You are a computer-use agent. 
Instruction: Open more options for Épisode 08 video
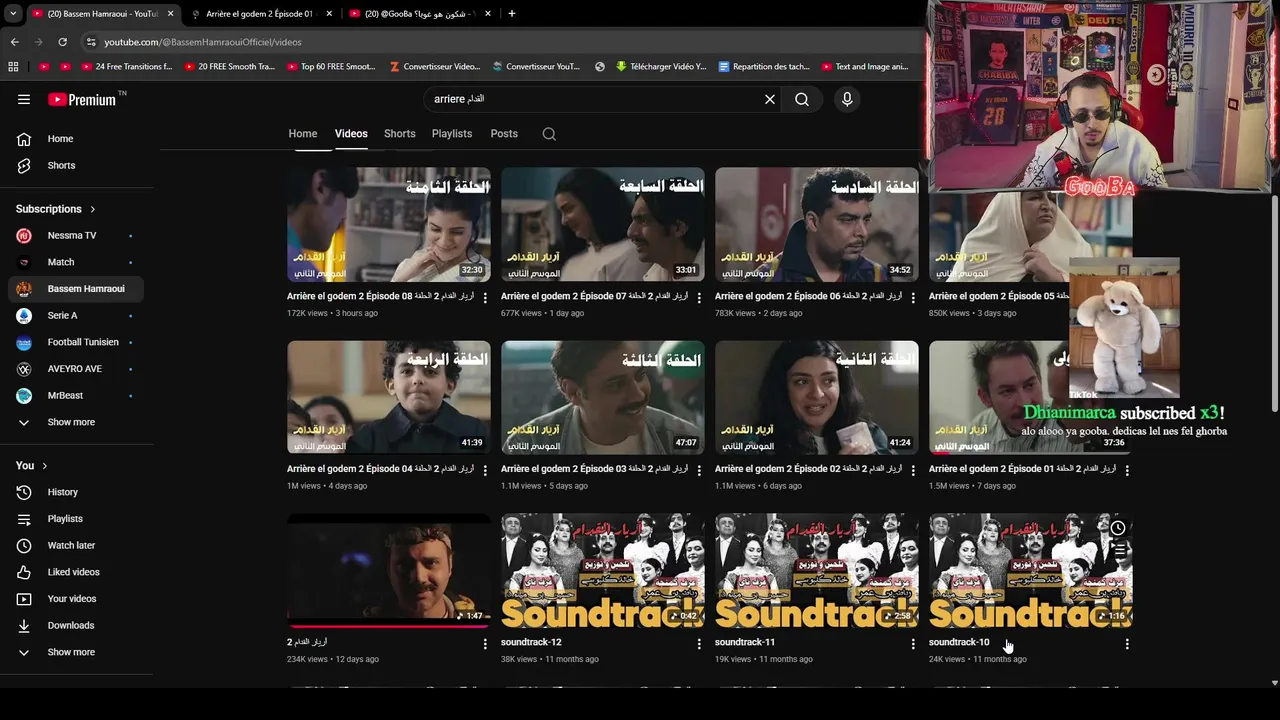click(x=485, y=298)
